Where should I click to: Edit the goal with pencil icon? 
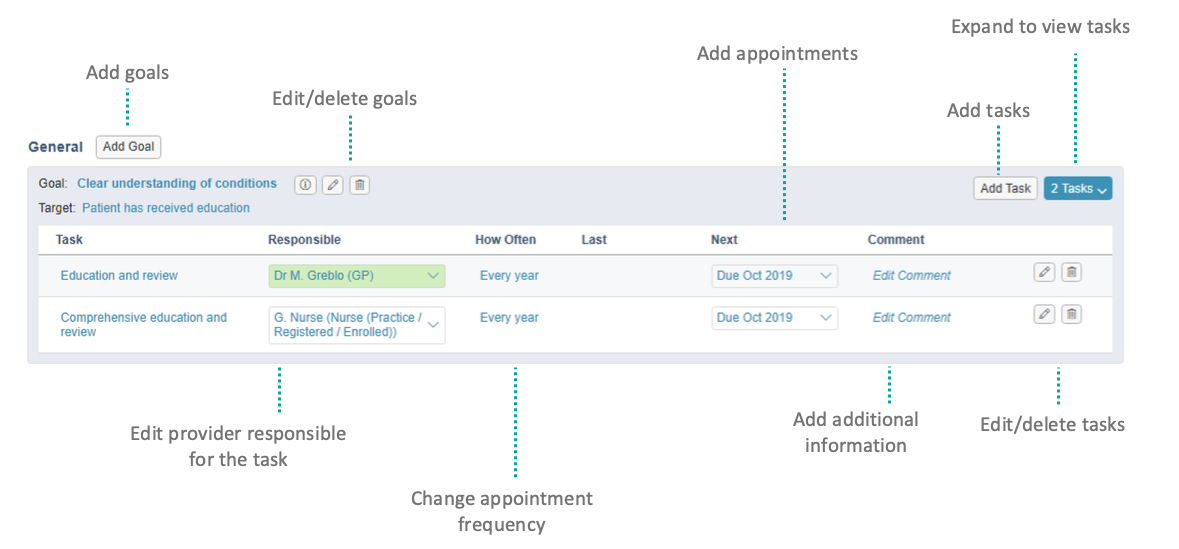[x=332, y=184]
